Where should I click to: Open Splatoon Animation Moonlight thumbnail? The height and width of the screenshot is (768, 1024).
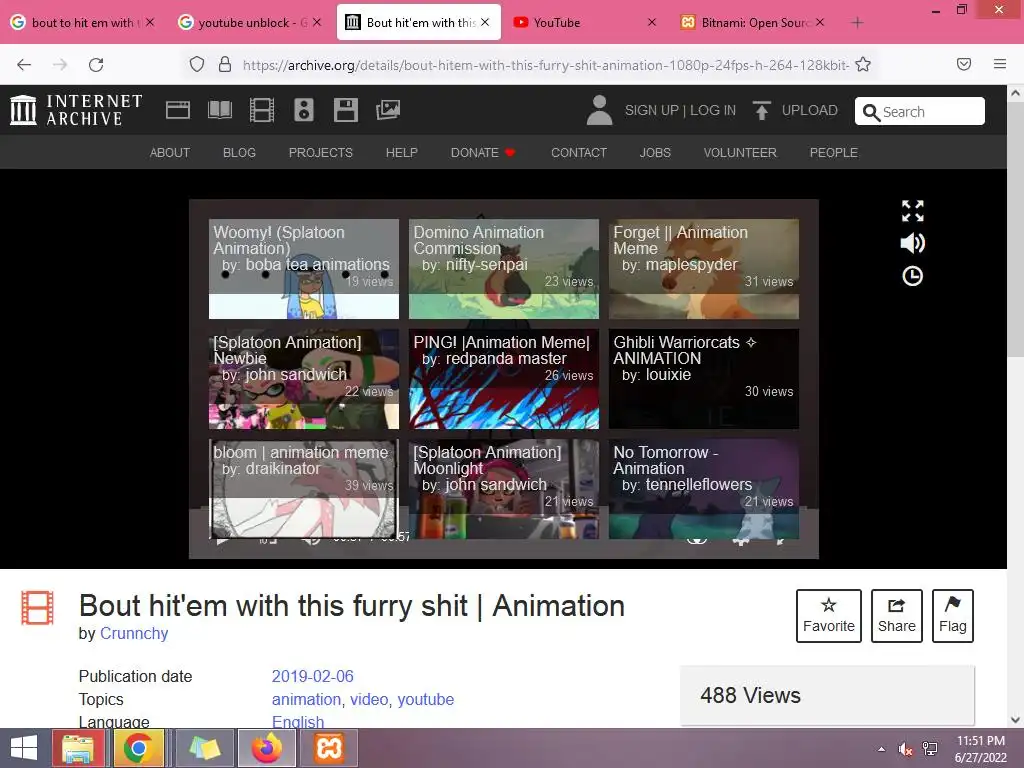(x=504, y=489)
